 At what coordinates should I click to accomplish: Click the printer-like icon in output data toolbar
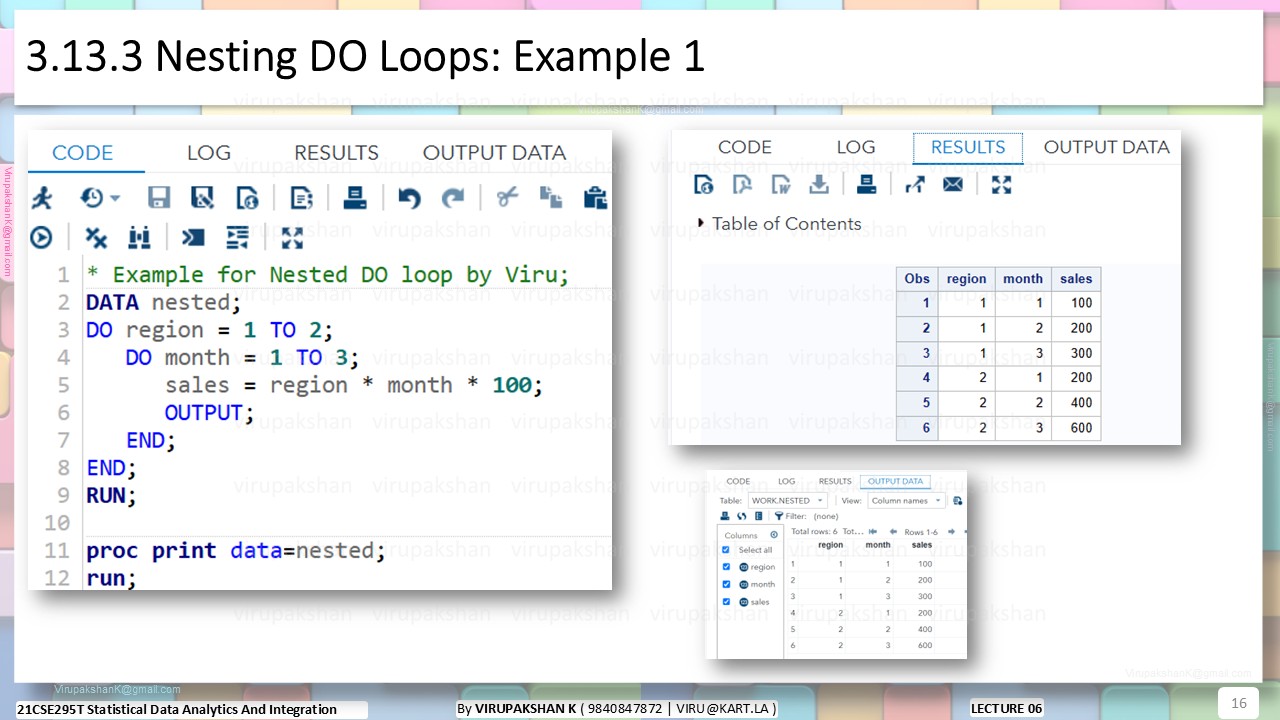(724, 516)
